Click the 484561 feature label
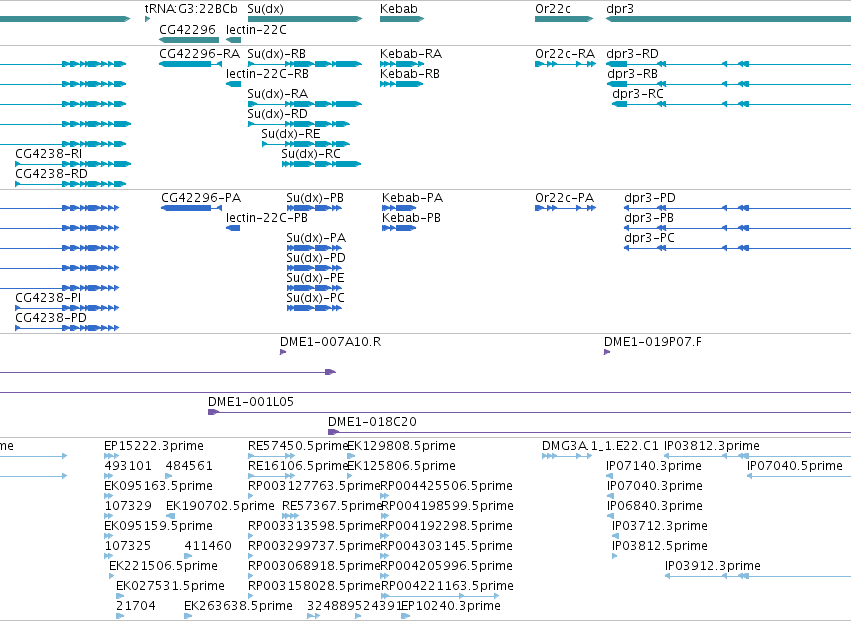This screenshot has width=851, height=621. coord(189,466)
